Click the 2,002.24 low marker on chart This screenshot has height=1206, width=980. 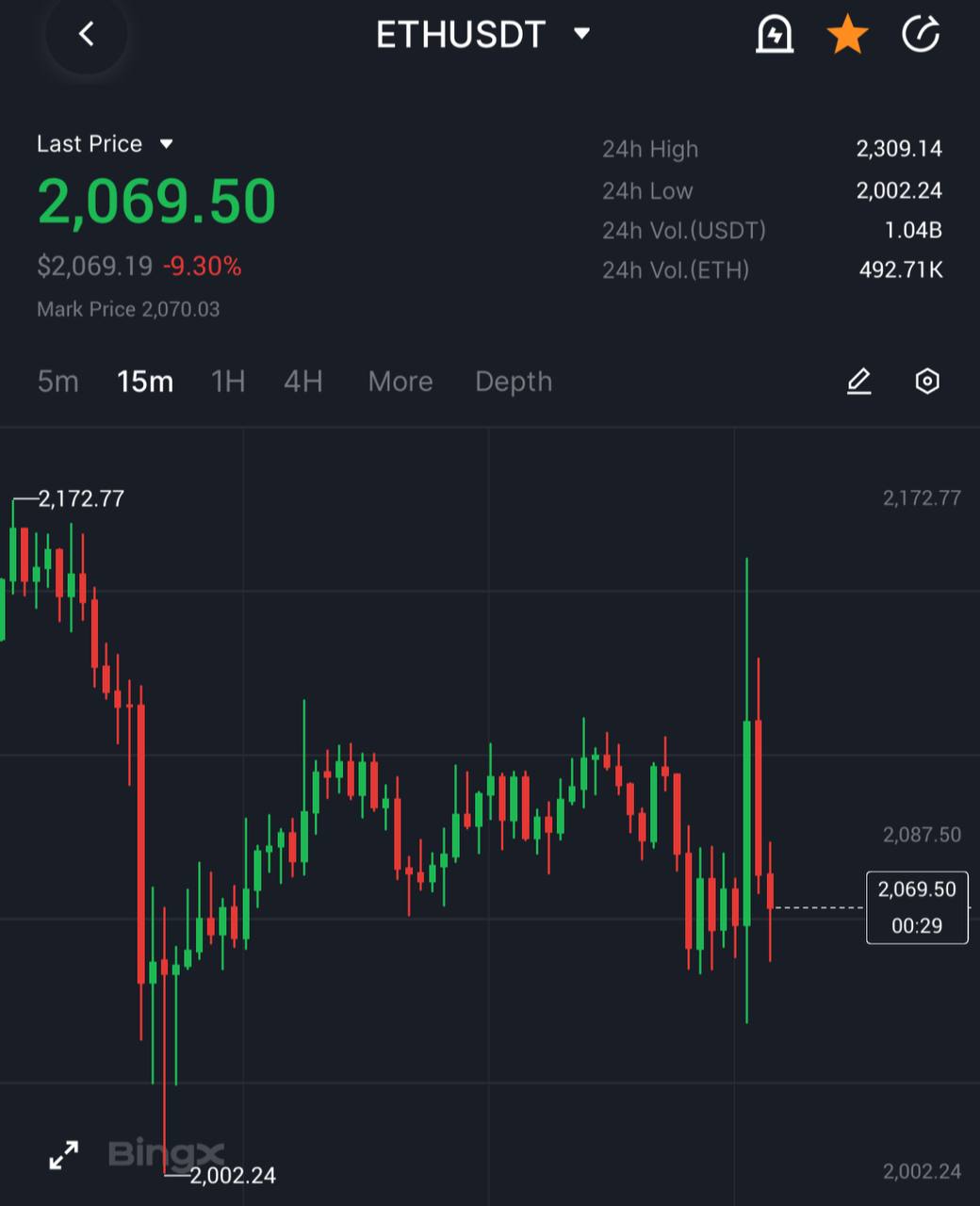pyautogui.click(x=233, y=1175)
